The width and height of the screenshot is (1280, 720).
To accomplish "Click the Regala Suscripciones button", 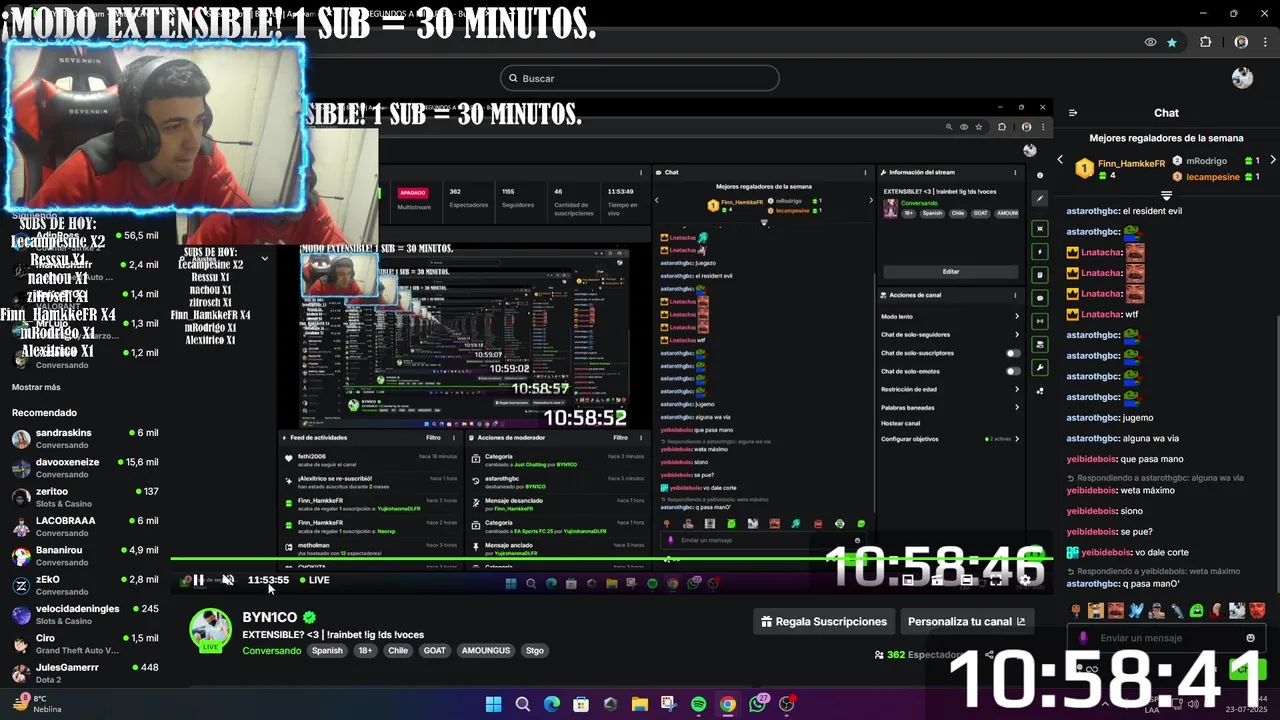I will click(824, 621).
